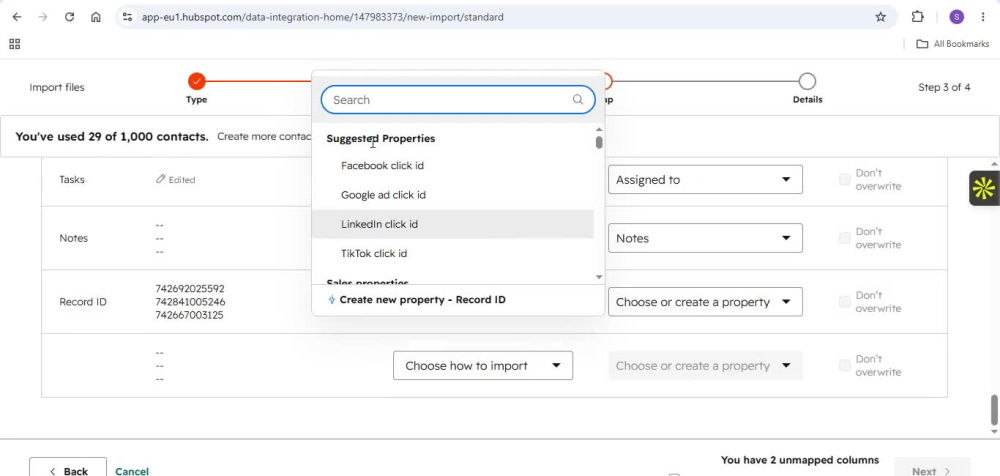
Task: Click the Notes column label on the left
Action: pyautogui.click(x=73, y=238)
